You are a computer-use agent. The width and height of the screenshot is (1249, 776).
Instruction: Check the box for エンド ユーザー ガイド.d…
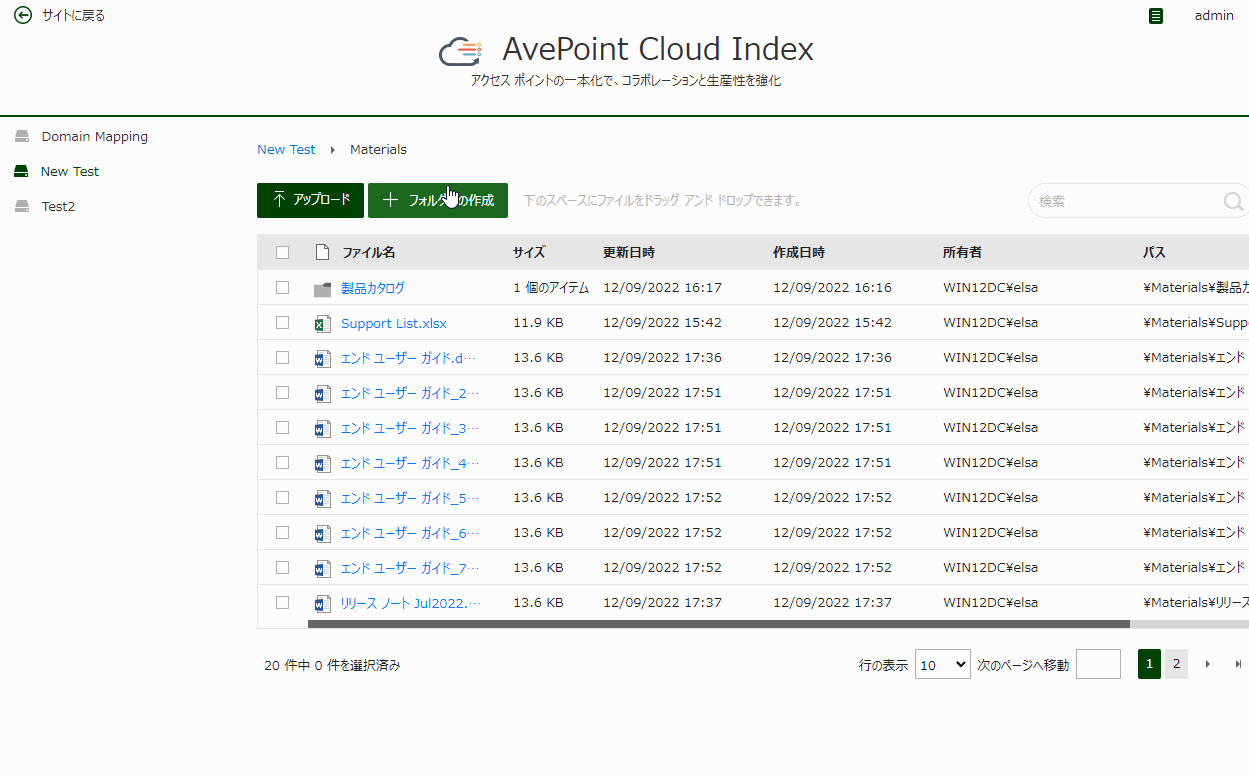pyautogui.click(x=283, y=357)
